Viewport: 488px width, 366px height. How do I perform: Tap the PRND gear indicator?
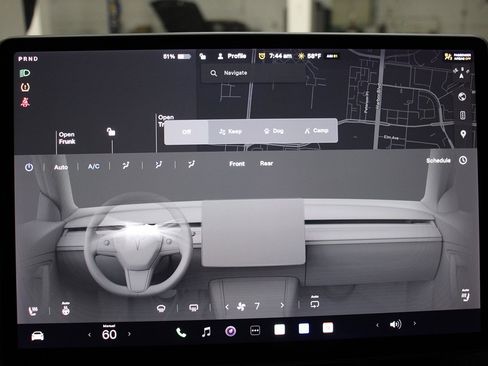point(28,59)
